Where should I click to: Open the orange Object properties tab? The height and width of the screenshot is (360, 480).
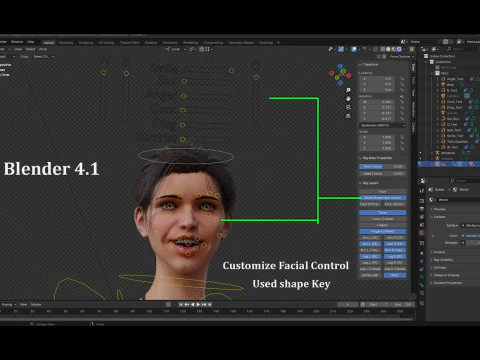point(422,253)
